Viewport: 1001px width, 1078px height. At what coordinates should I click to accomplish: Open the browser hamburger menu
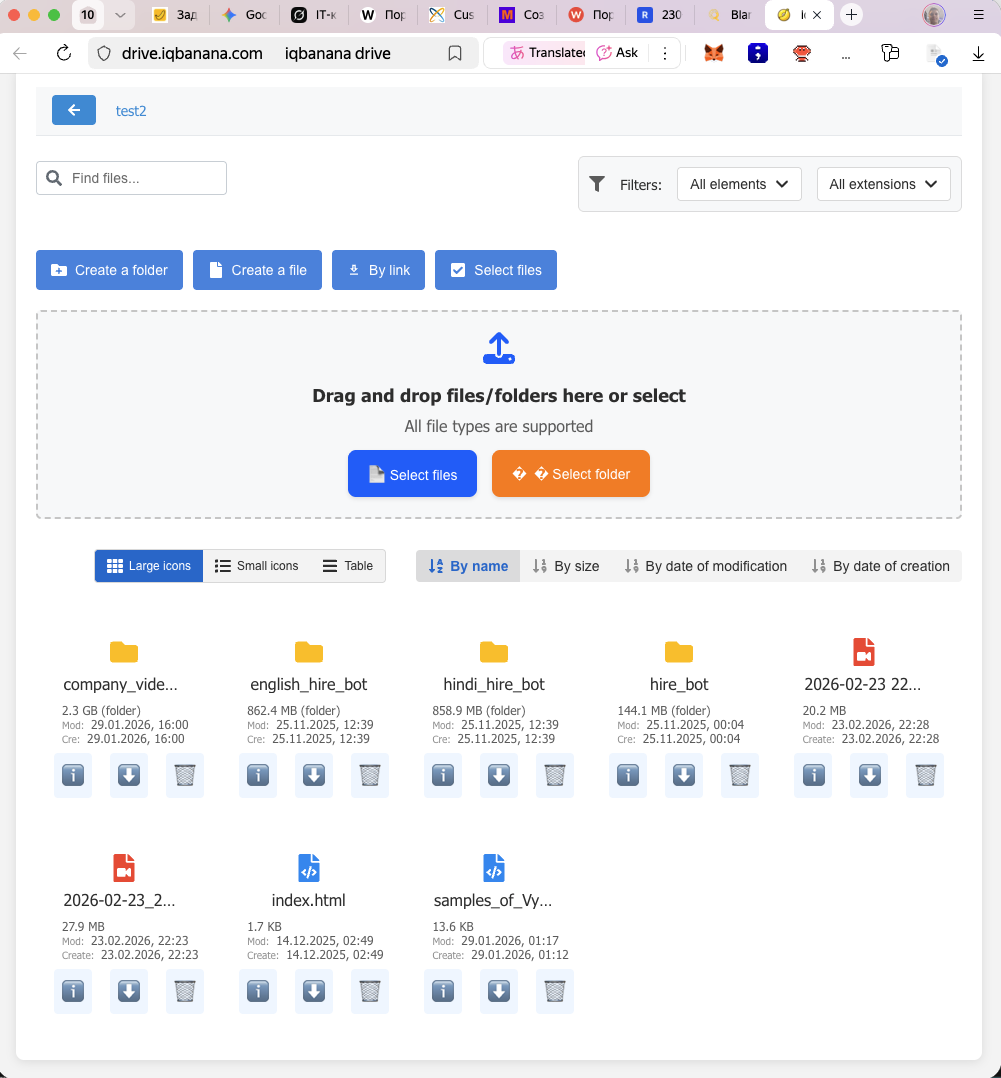click(x=978, y=14)
